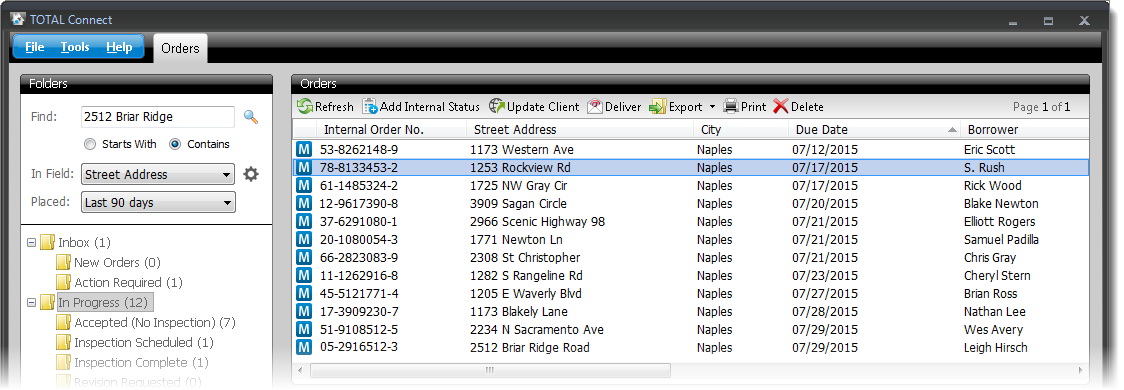Select Accepted (No Inspection) (7) folder
Screen dimensions: 1124x390
(x=155, y=323)
